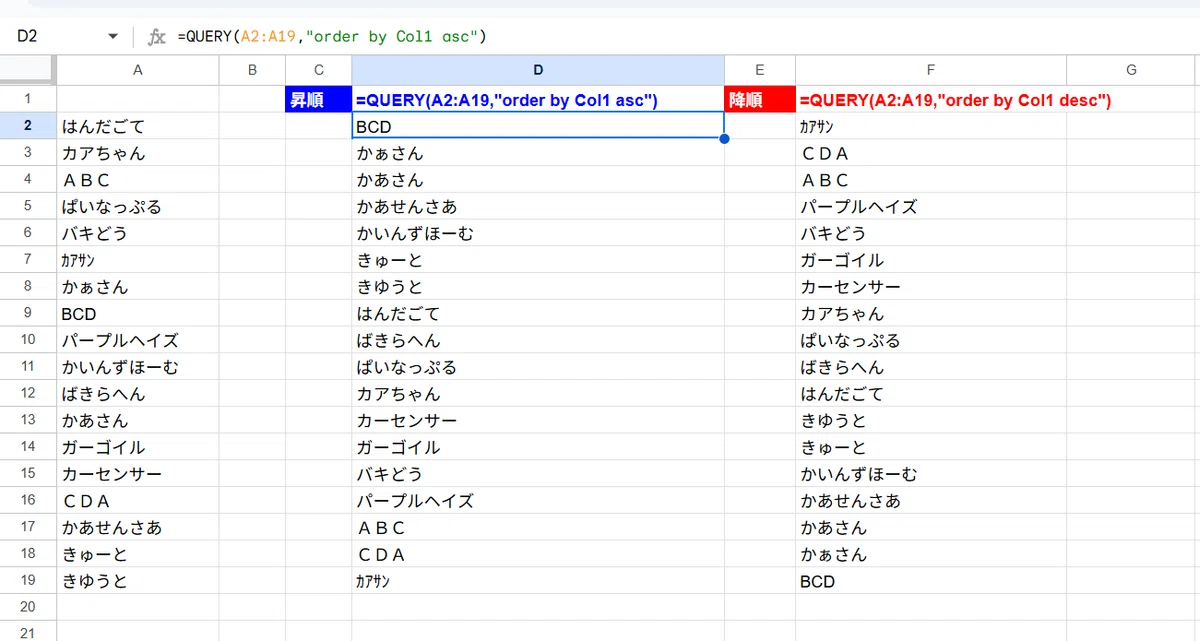Viewport: 1200px width, 641px height.
Task: Select half-width ｶｱｻﾝ in column A
Action: (138, 260)
